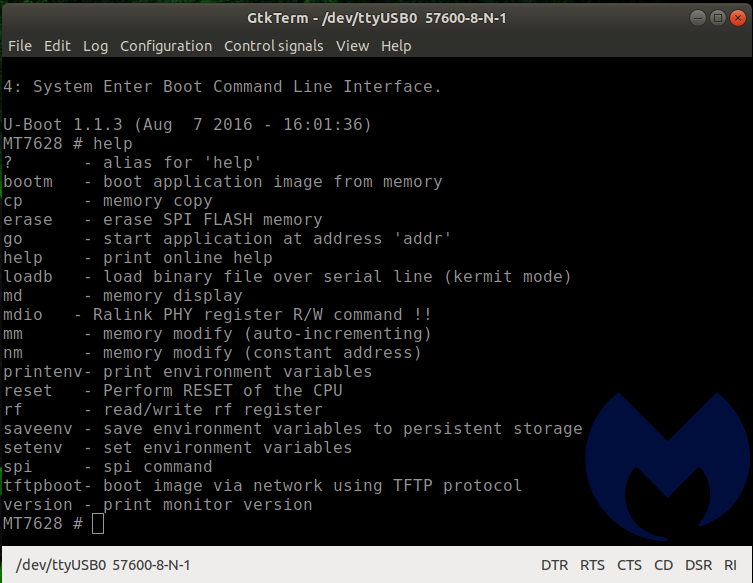This screenshot has width=753, height=583.
Task: Click the terminal cursor at the last MT7628 prompt
Action: click(x=98, y=523)
